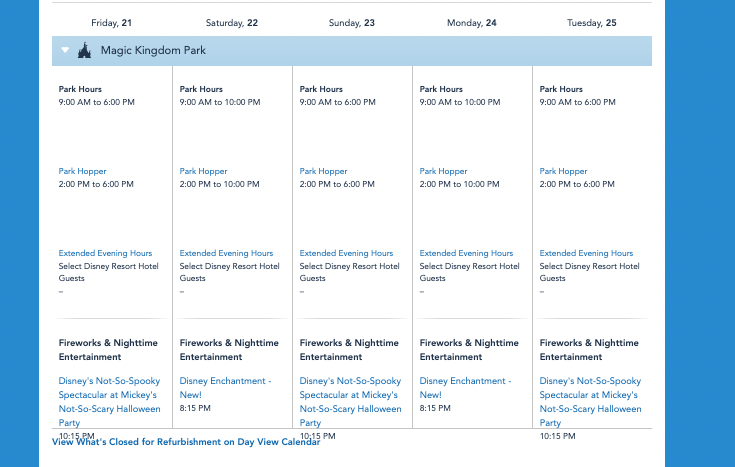This screenshot has width=735, height=467.
Task: Collapse the Magic Kingdom Park section
Action: [x=65, y=50]
